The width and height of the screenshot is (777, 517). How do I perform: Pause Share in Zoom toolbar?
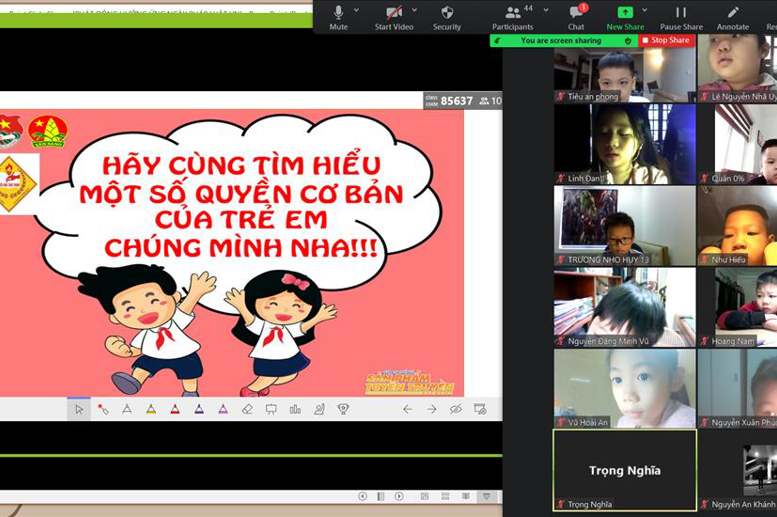tap(681, 17)
